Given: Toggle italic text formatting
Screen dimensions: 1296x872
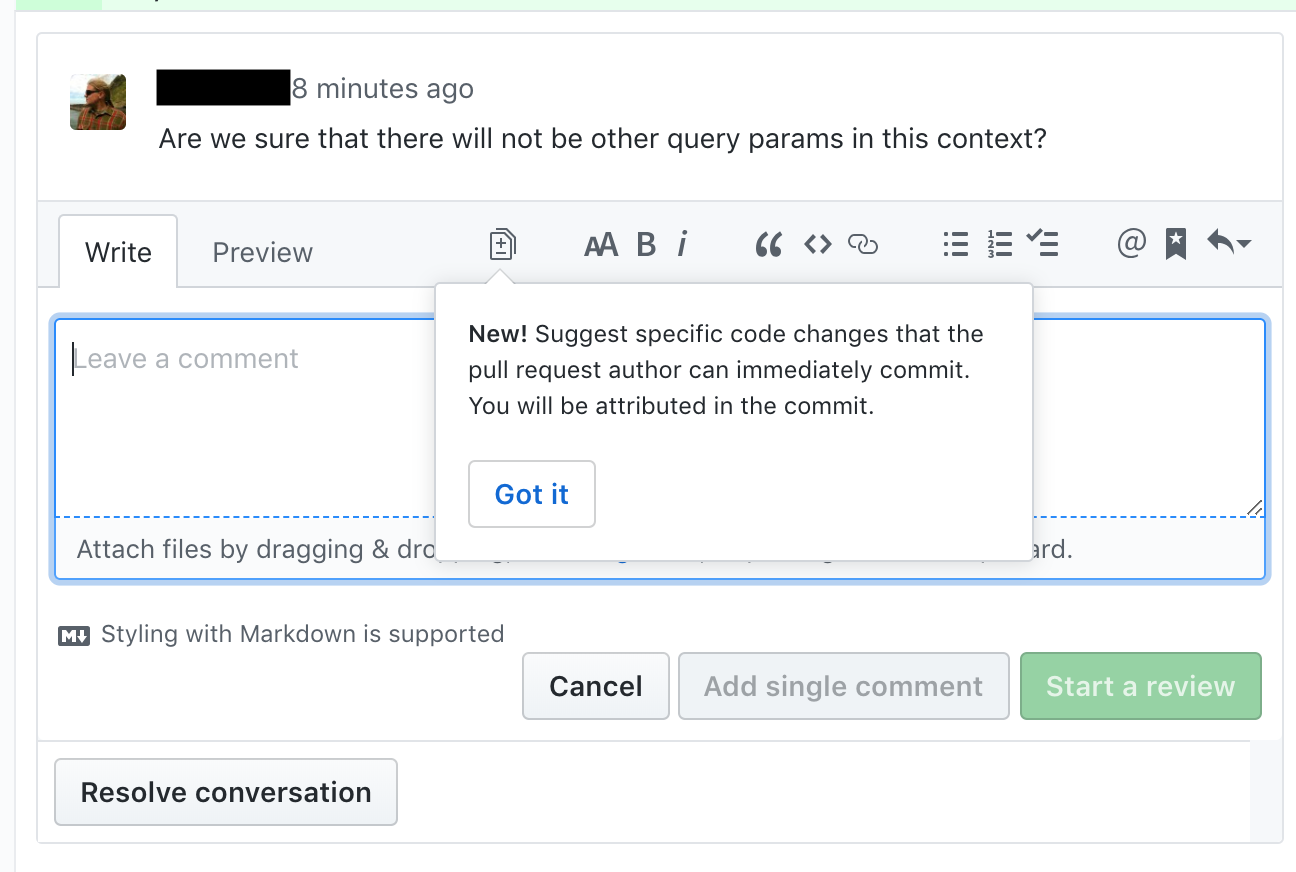Looking at the screenshot, I should coord(682,244).
